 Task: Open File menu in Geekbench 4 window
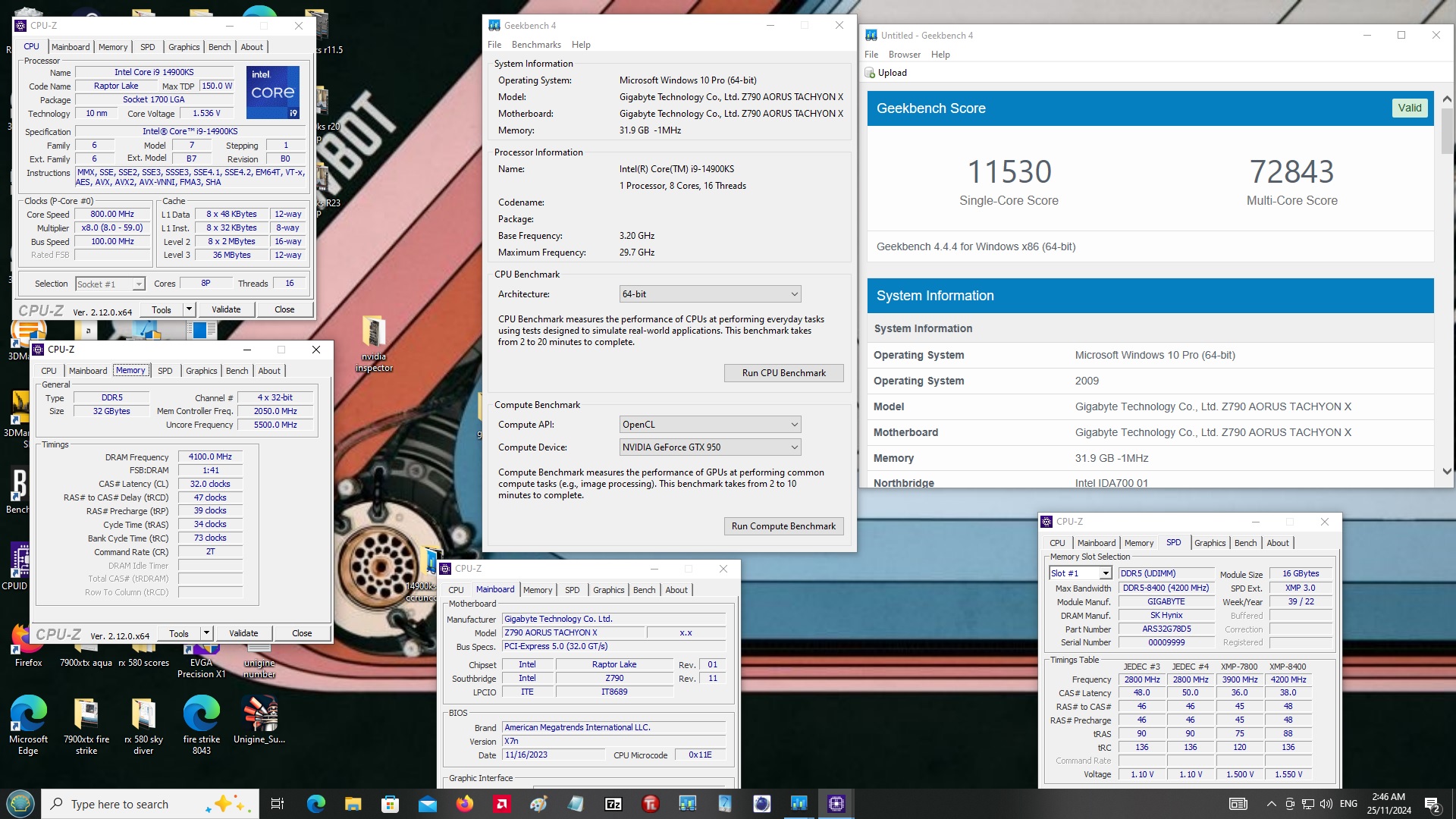click(x=494, y=45)
